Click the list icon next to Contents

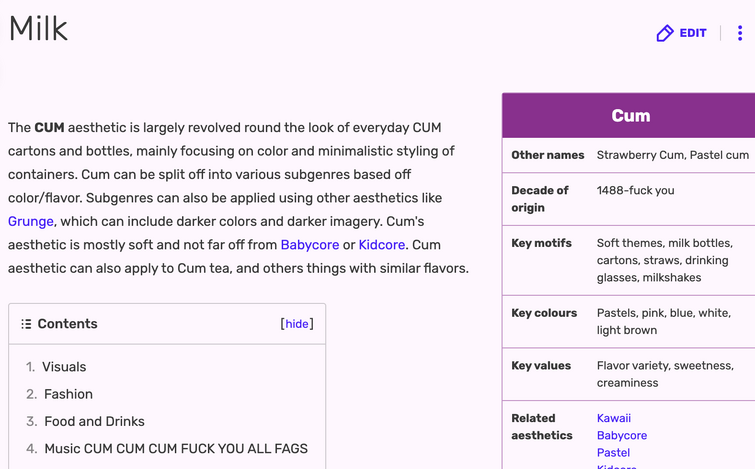tap(26, 324)
